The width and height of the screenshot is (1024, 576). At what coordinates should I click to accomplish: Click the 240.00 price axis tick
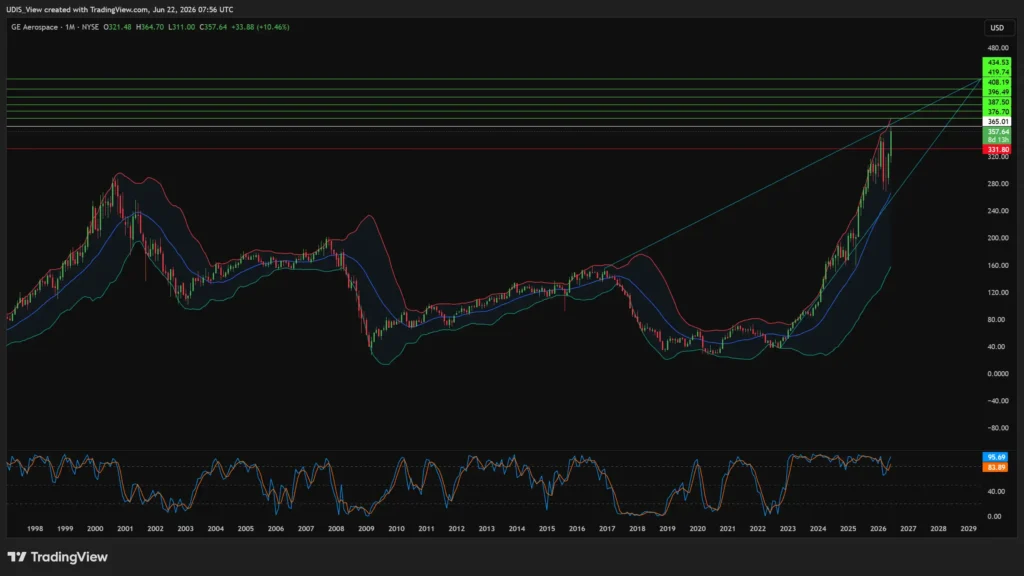[997, 211]
